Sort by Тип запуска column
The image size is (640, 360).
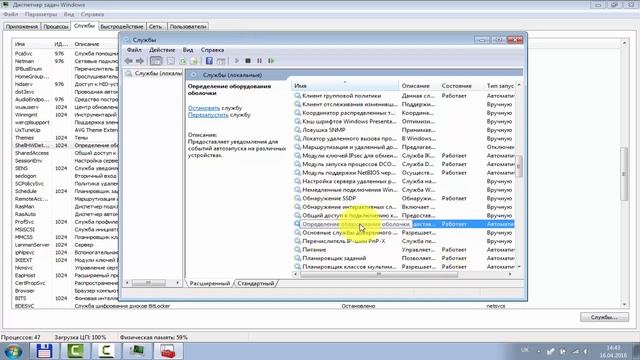tap(500, 86)
